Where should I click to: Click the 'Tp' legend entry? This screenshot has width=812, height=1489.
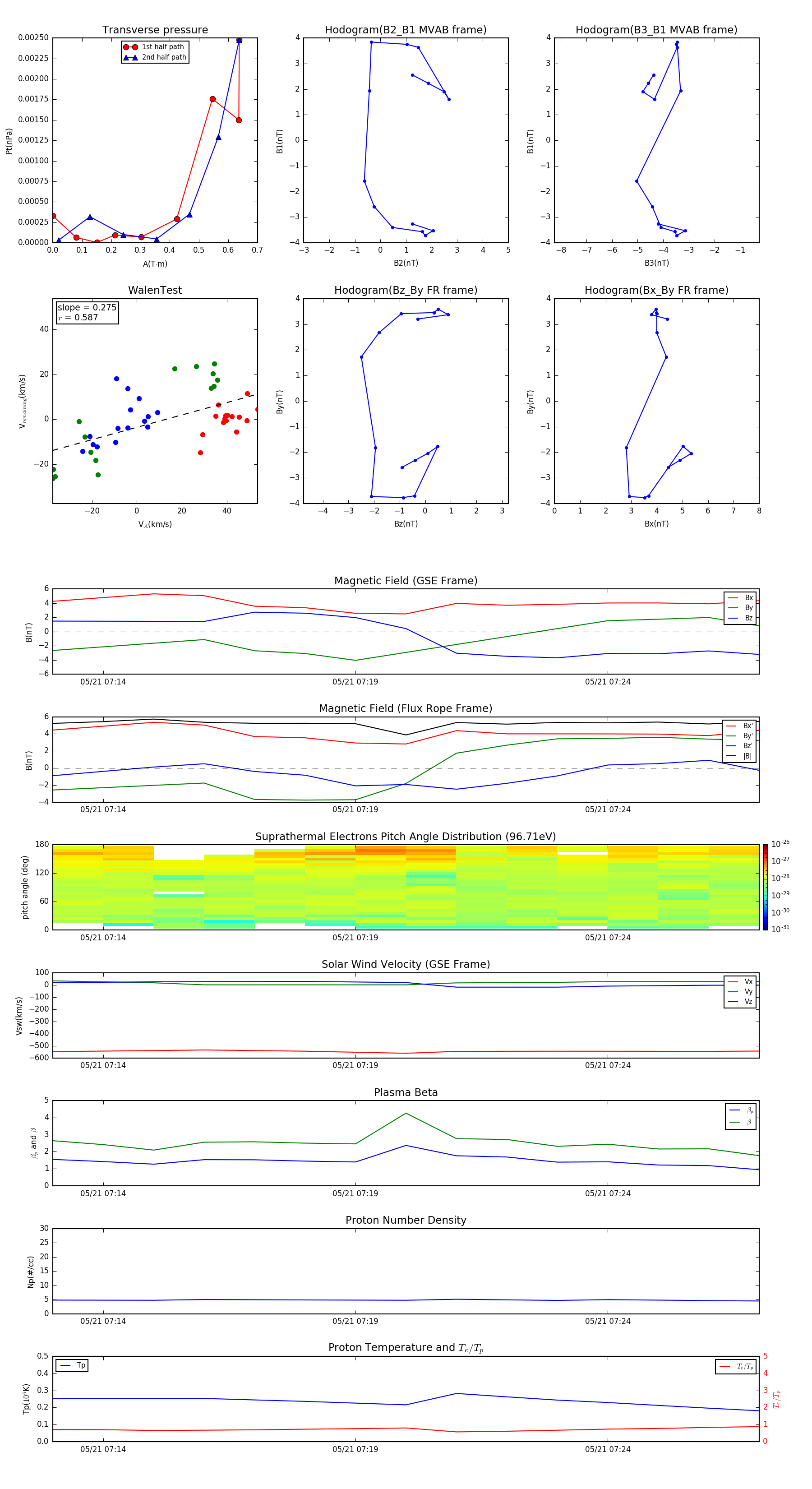click(72, 1365)
